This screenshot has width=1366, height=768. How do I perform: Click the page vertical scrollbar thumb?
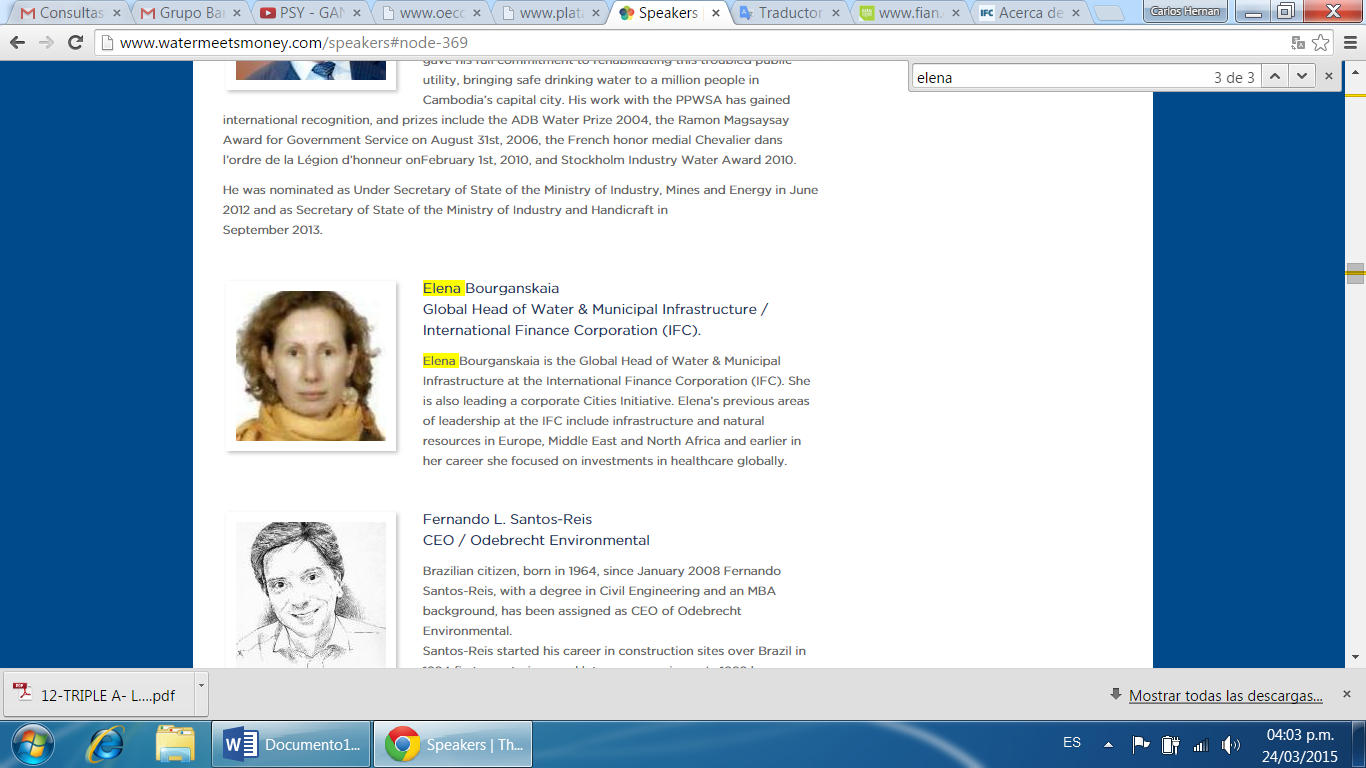(1356, 273)
